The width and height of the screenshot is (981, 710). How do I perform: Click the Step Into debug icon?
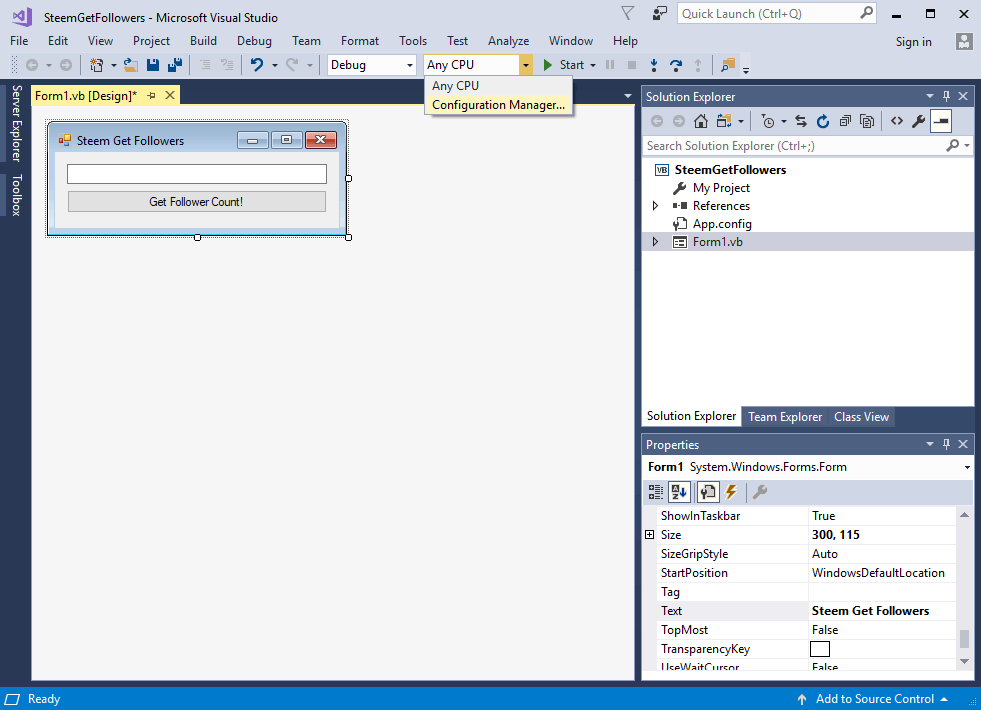pyautogui.click(x=654, y=65)
